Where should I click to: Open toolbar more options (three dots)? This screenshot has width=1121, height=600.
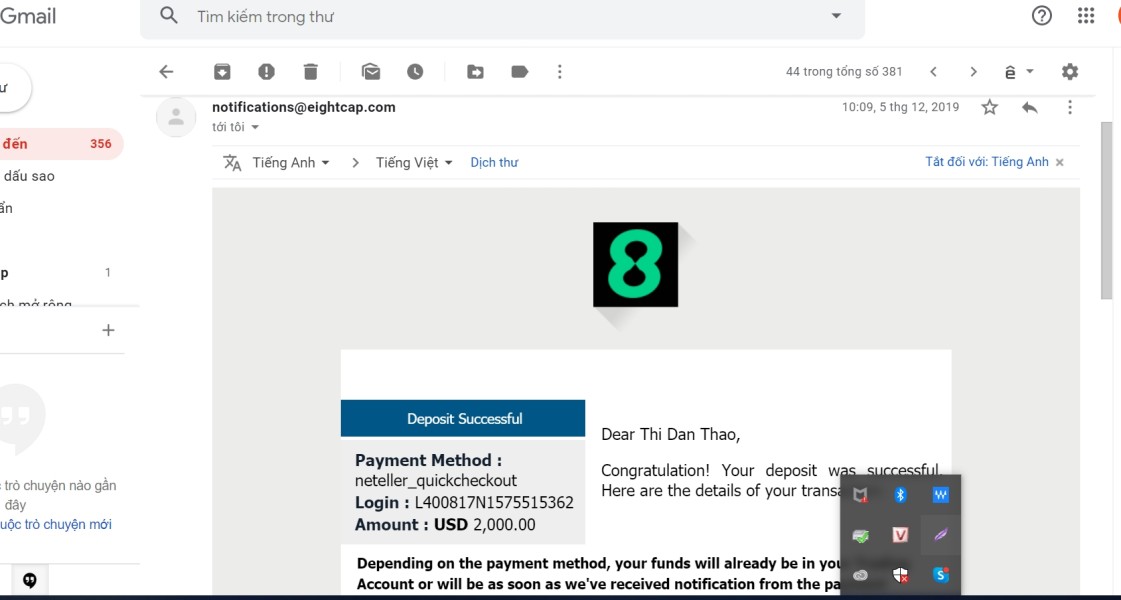[560, 72]
